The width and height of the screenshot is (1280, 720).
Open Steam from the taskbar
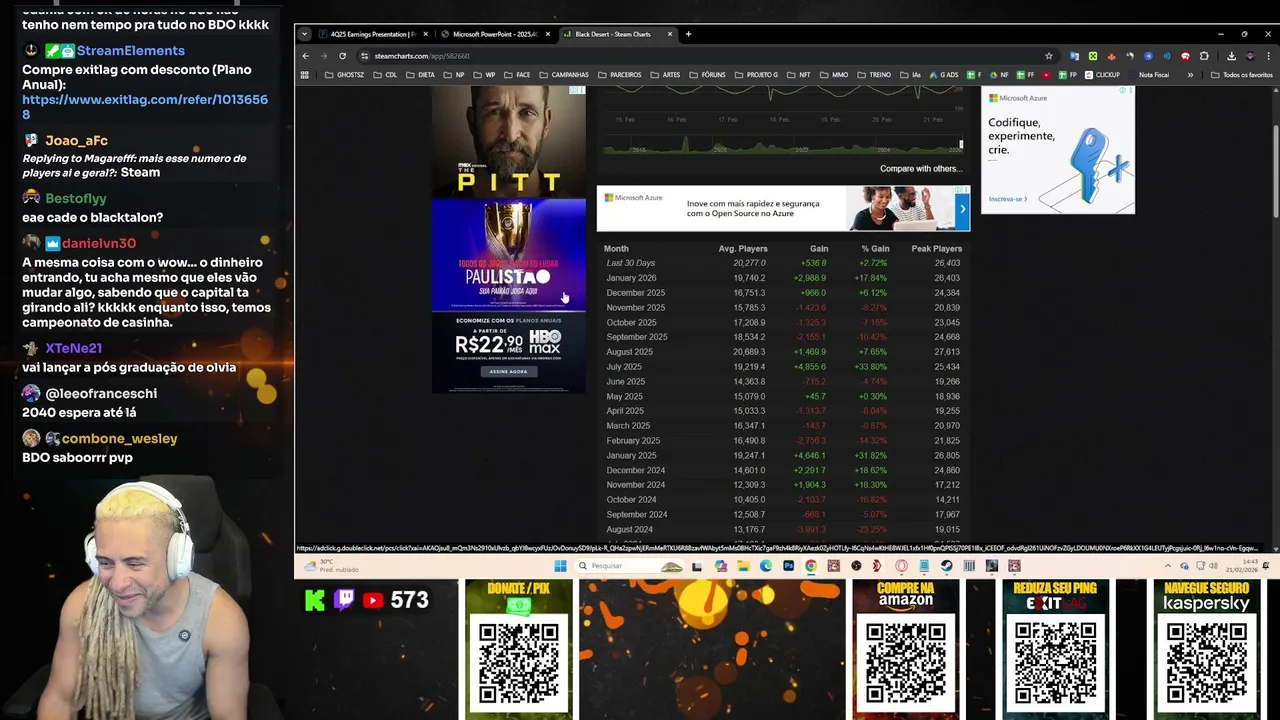(946, 566)
